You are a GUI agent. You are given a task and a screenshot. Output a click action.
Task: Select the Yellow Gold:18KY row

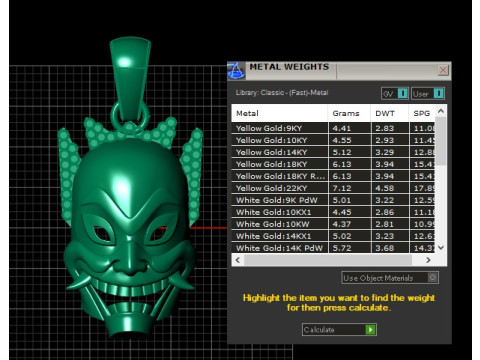coord(333,164)
